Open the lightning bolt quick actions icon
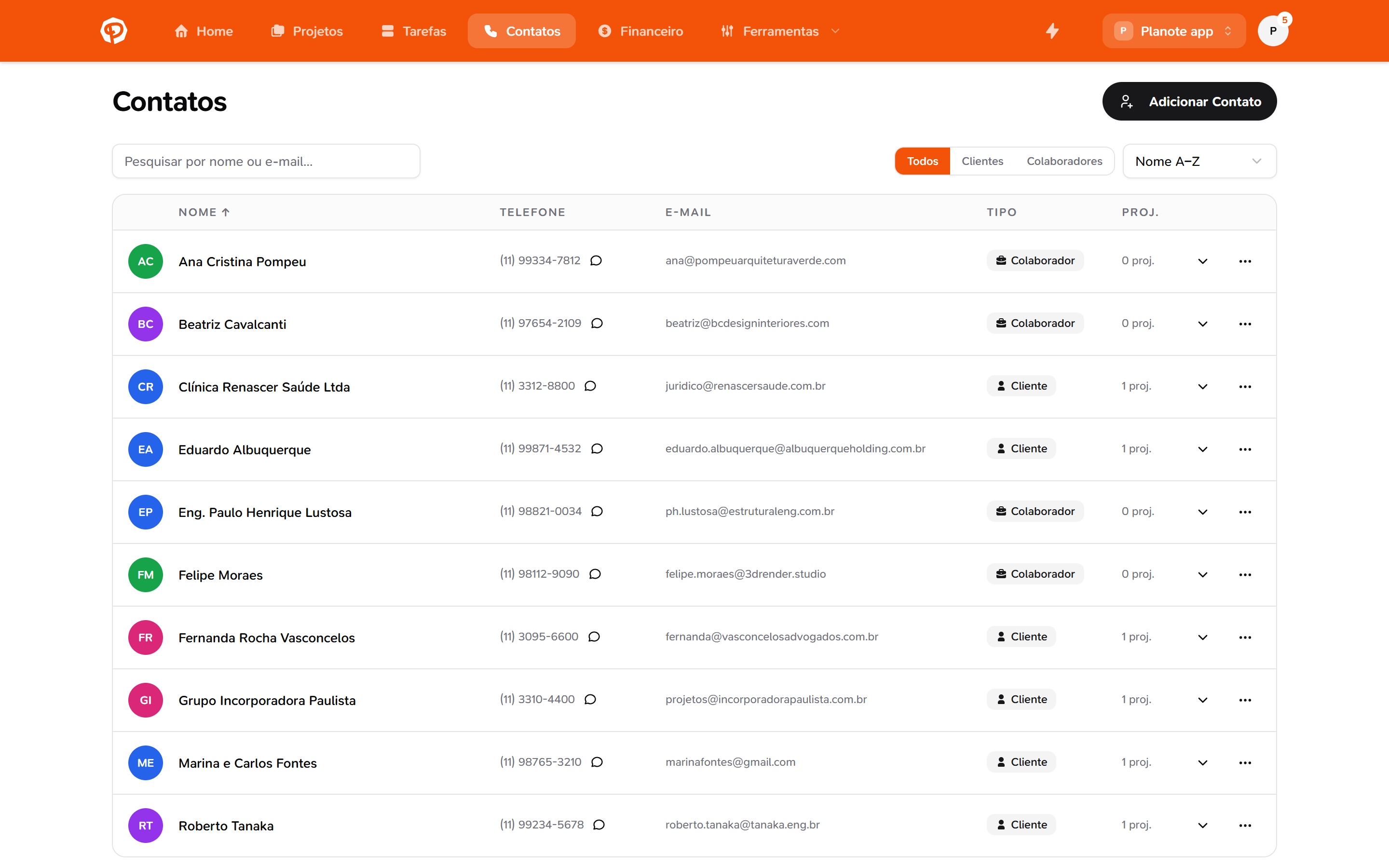The image size is (1389, 868). (x=1051, y=31)
